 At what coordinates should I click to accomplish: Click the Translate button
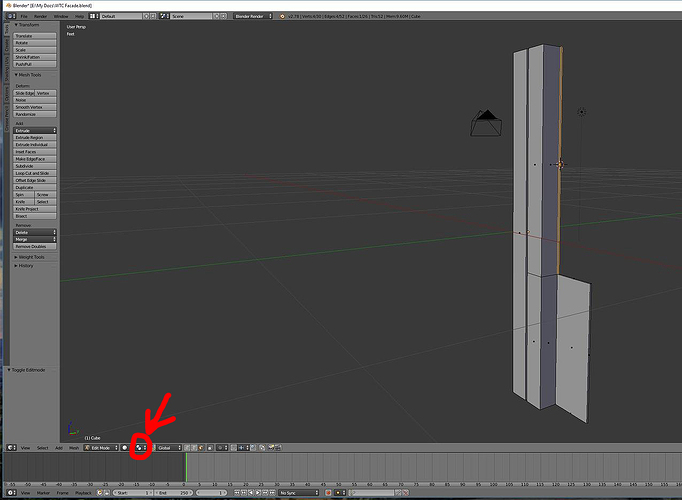[35, 36]
